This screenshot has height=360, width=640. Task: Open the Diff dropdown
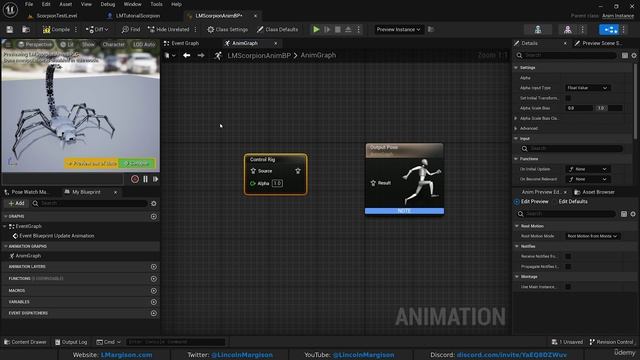97,29
